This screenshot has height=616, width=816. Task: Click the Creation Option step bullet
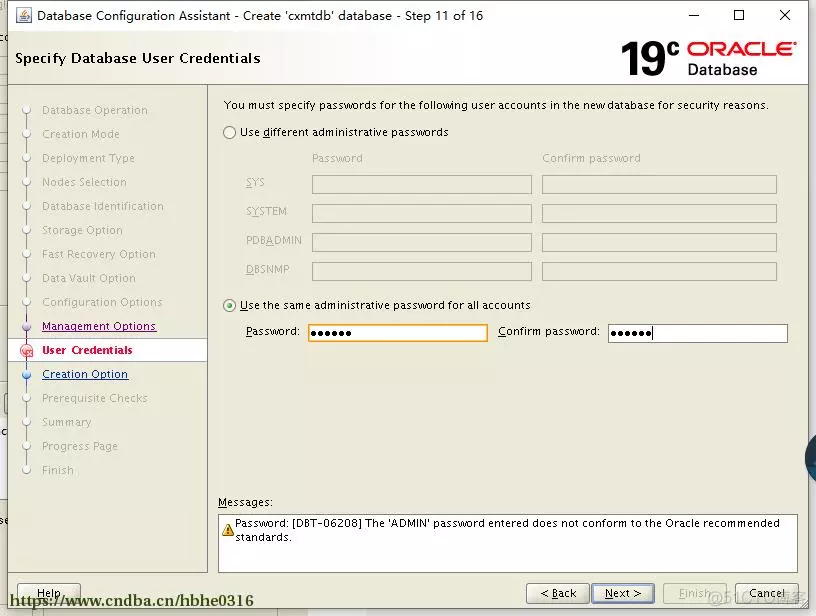tap(27, 375)
